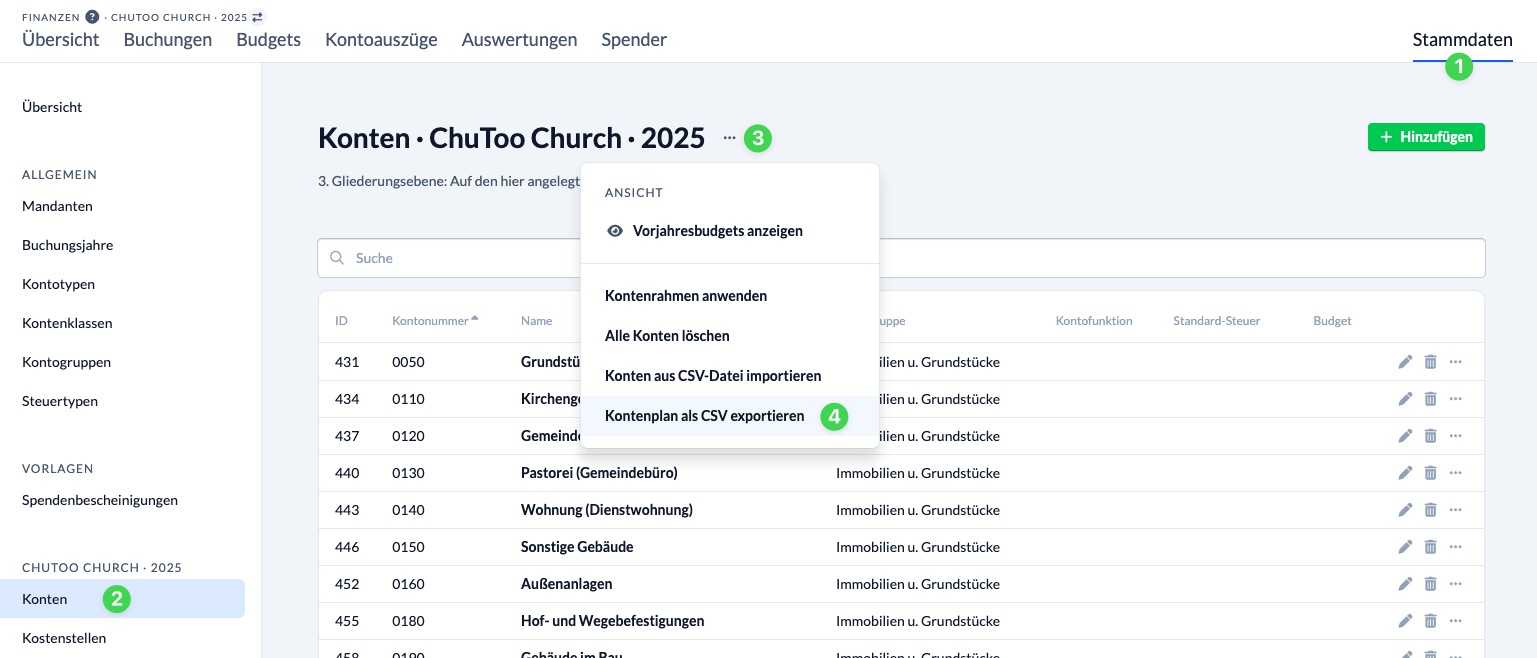Click the green Hinzufügen button

(x=1426, y=137)
